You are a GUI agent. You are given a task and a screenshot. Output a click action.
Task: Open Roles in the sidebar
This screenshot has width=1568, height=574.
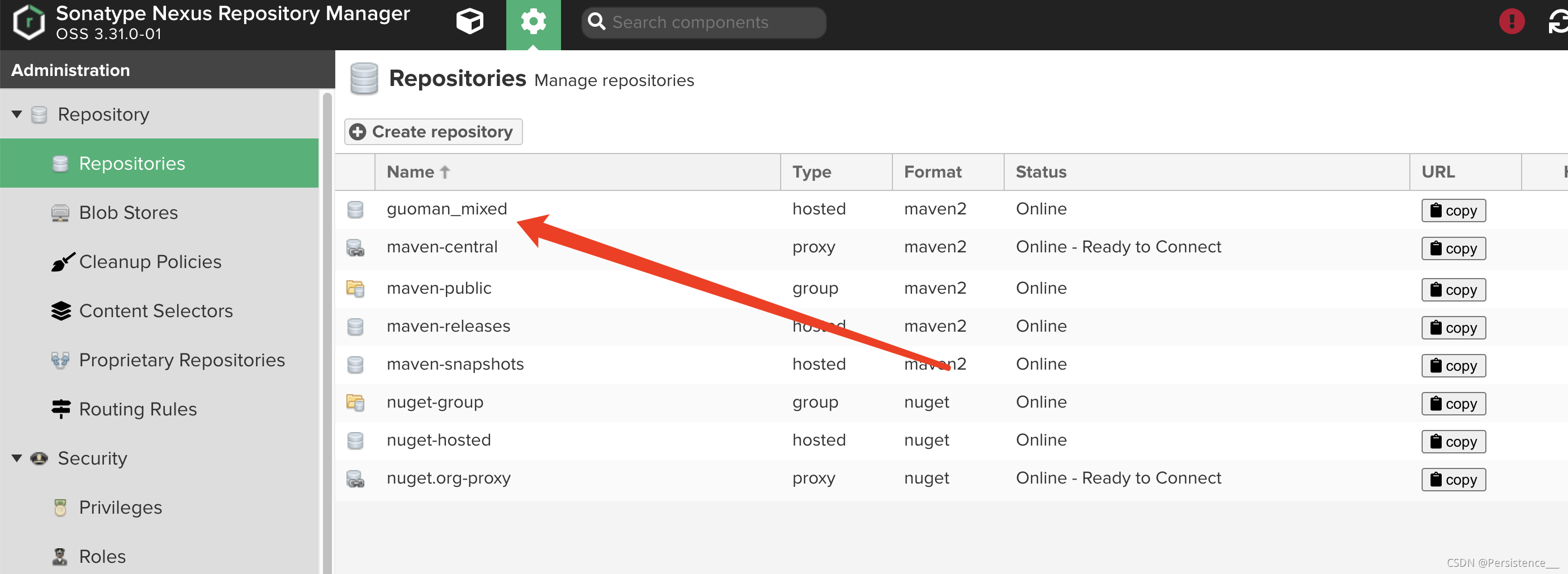(x=159, y=556)
